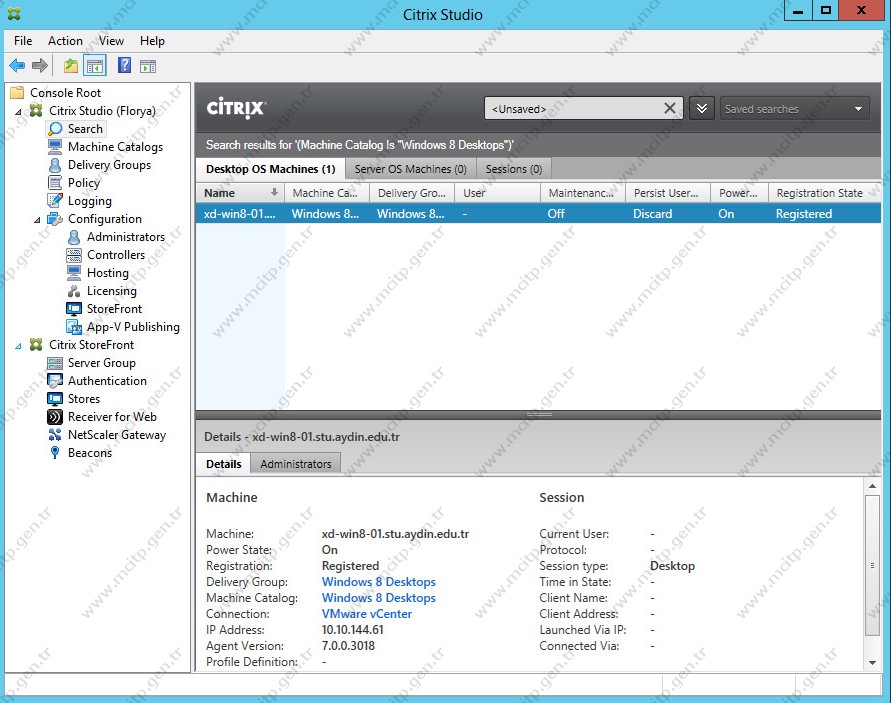Click the Licensing icon in tree
Viewport: 891px width, 703px height.
tap(74, 291)
